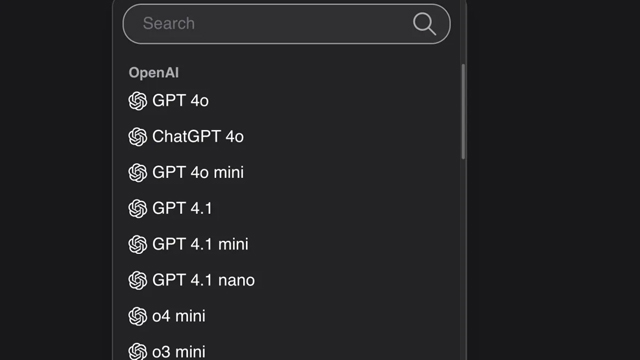Click the OpenAI section header
The width and height of the screenshot is (640, 360).
coord(153,73)
